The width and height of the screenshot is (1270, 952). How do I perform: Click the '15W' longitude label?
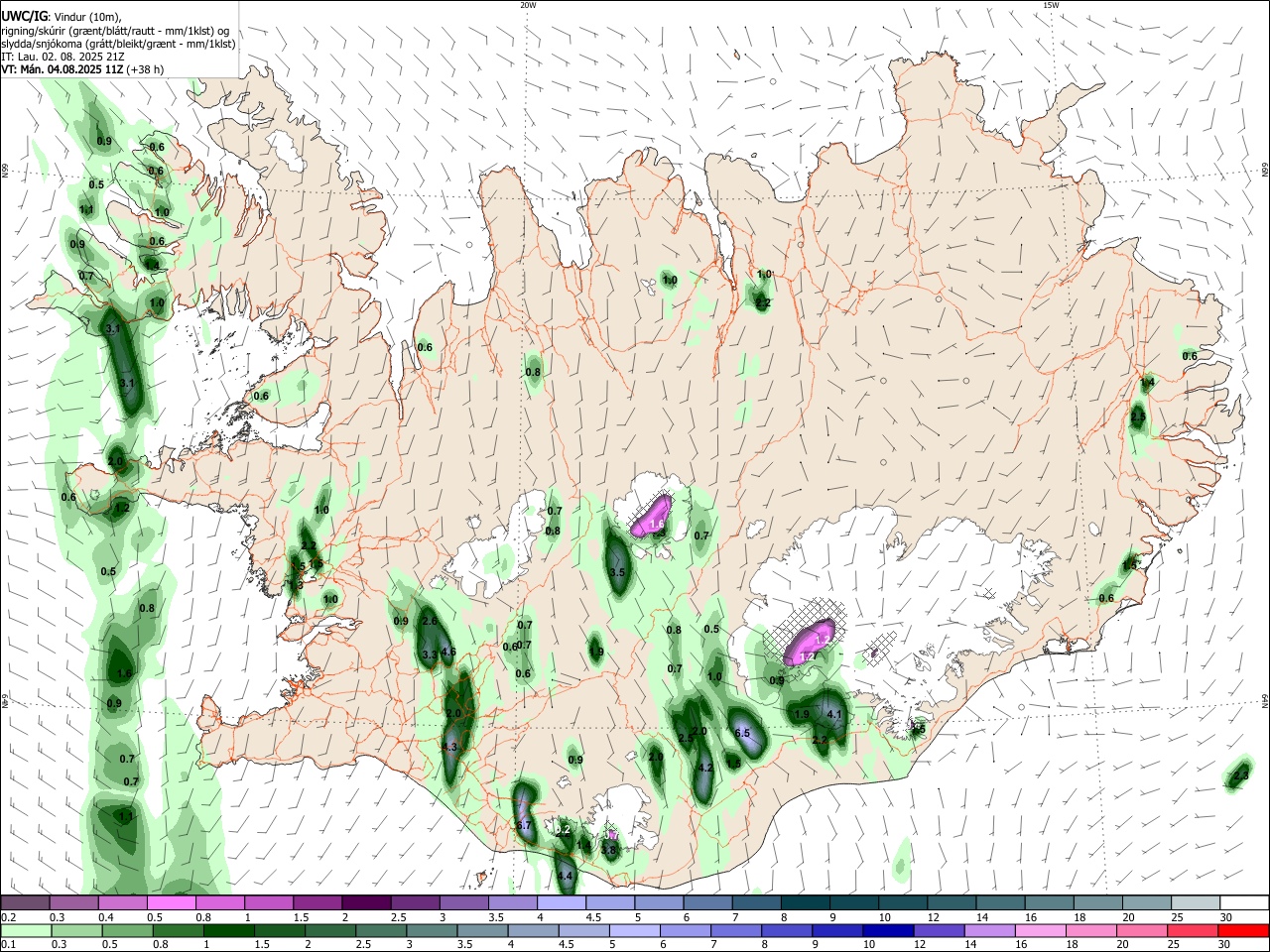1051,5
